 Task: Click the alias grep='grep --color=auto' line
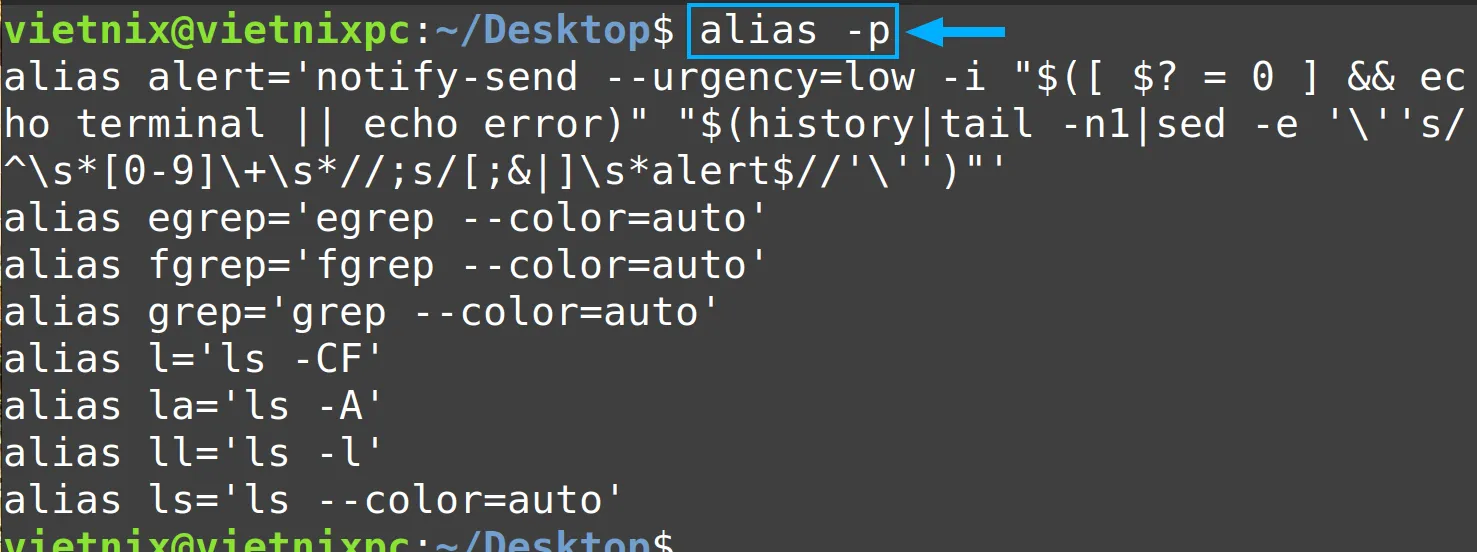pyautogui.click(x=362, y=312)
